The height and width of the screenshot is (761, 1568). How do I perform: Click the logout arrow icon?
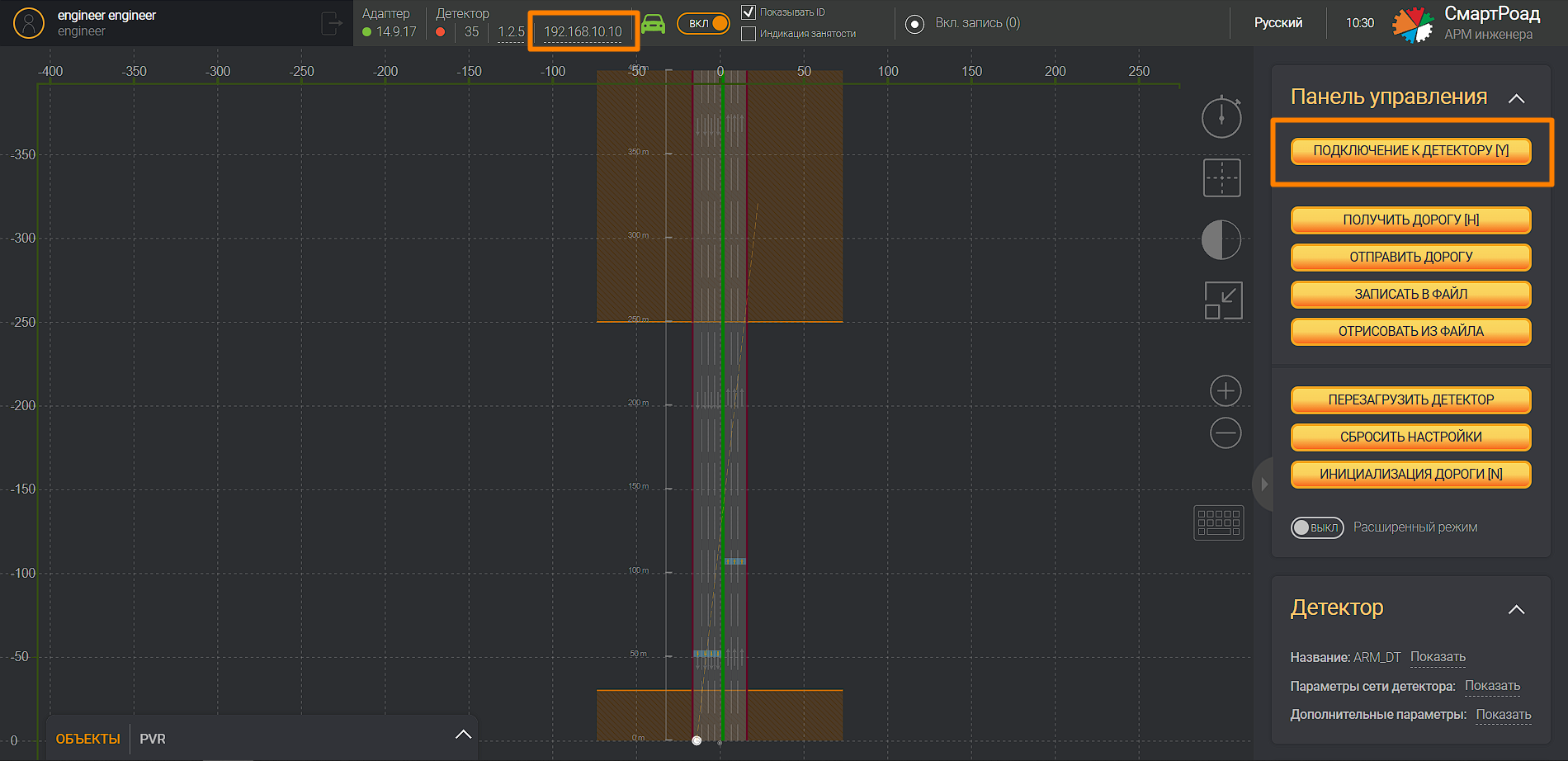coord(330,22)
